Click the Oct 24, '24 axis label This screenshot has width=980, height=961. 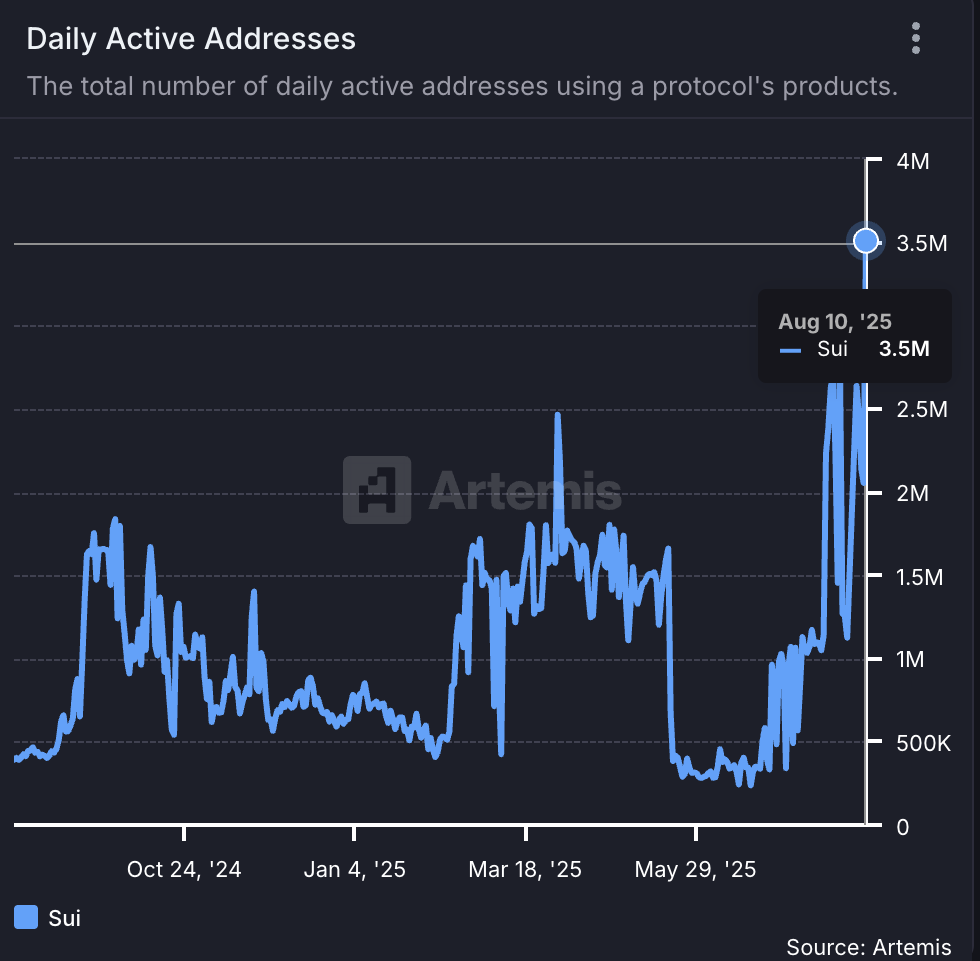pyautogui.click(x=184, y=869)
